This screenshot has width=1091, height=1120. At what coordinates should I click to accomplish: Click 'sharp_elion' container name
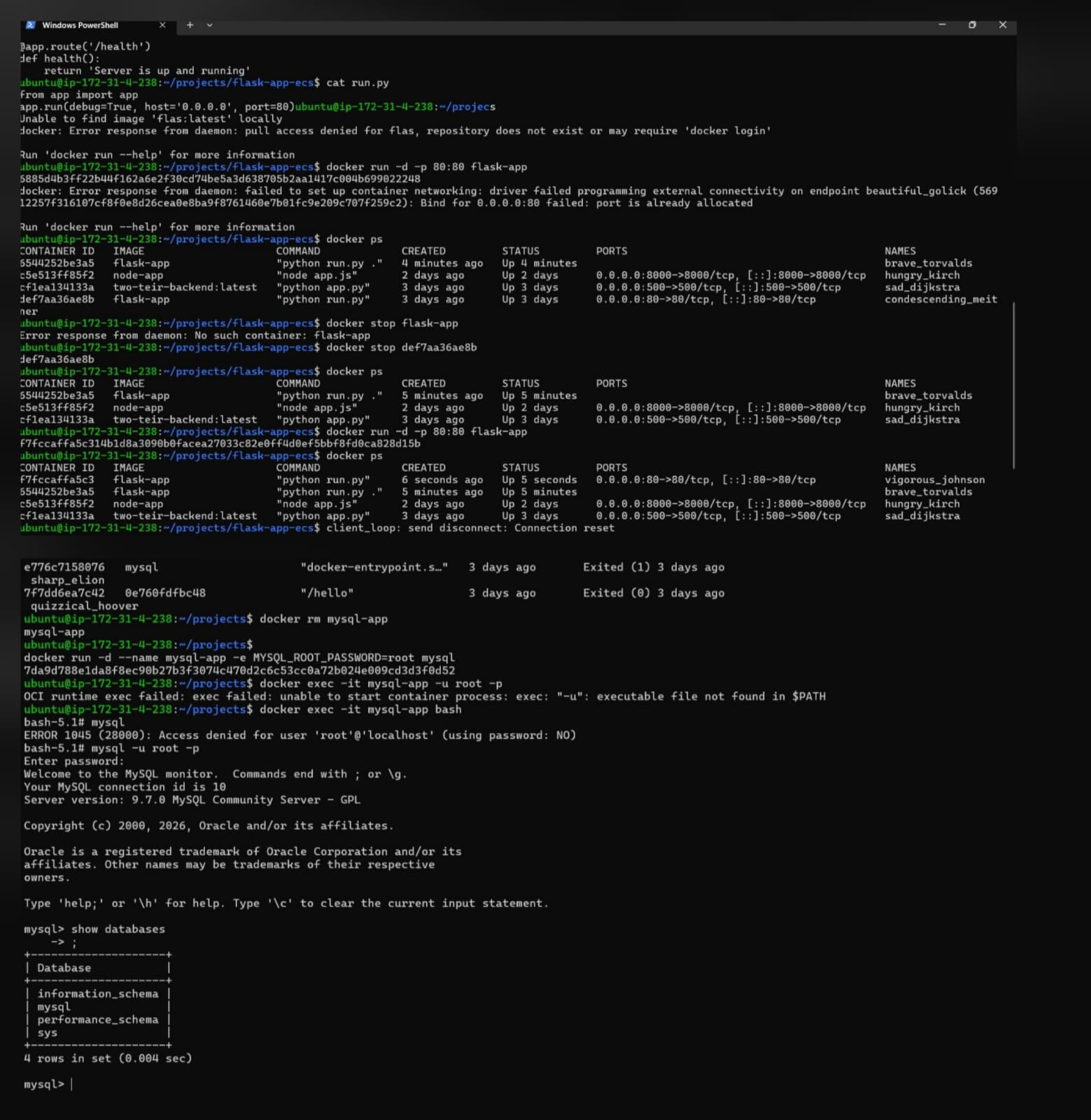[x=67, y=580]
